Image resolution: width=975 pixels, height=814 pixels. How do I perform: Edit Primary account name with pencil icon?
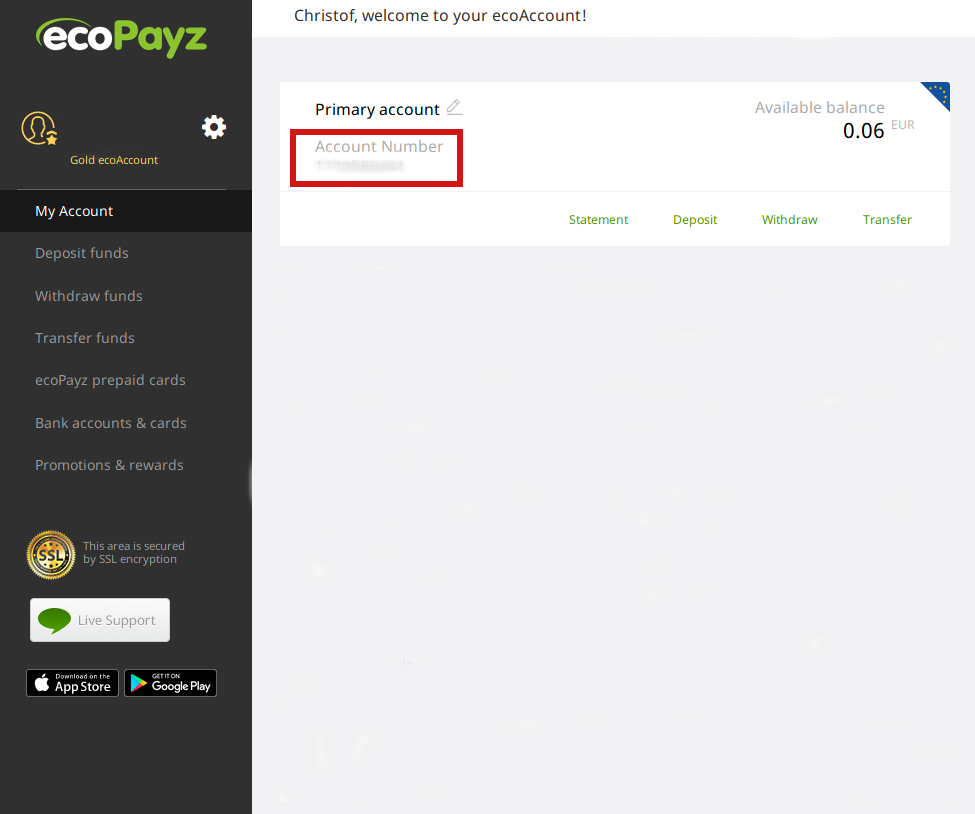point(455,107)
